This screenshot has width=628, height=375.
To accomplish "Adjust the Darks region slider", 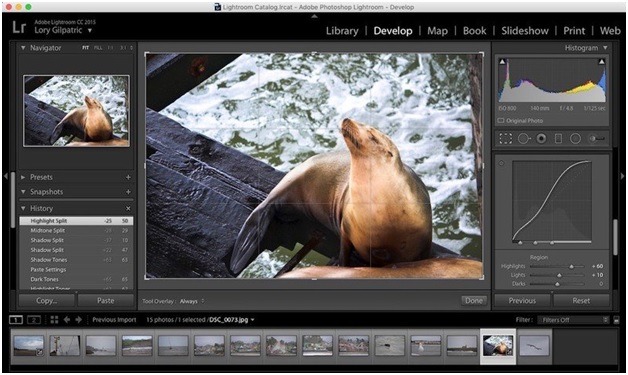I will pyautogui.click(x=557, y=284).
